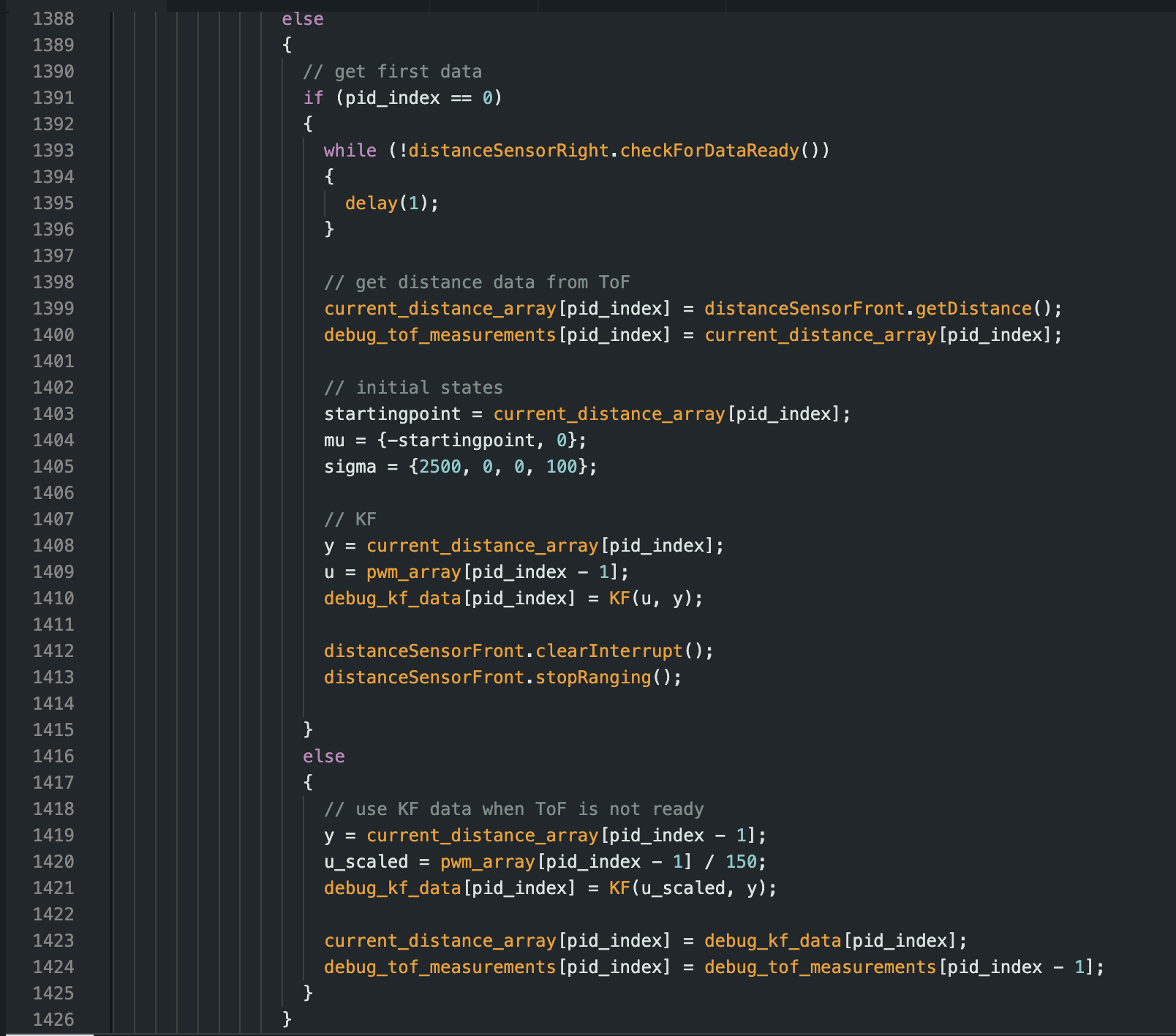Click the 'else' keyword on line 1416
Image resolution: width=1176 pixels, height=1036 pixels.
tap(324, 757)
